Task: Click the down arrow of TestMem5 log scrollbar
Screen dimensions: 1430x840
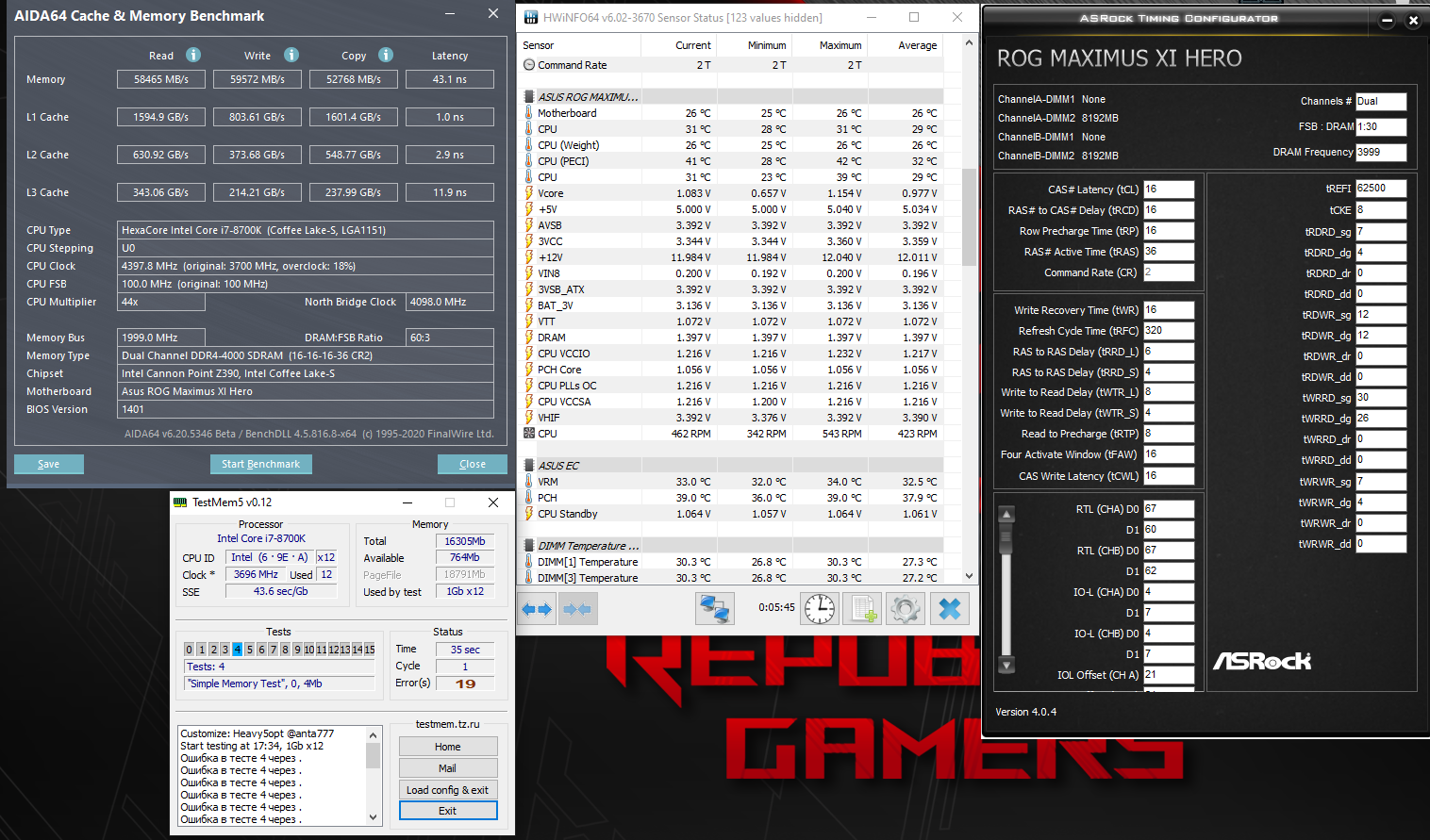Action: coord(374,817)
